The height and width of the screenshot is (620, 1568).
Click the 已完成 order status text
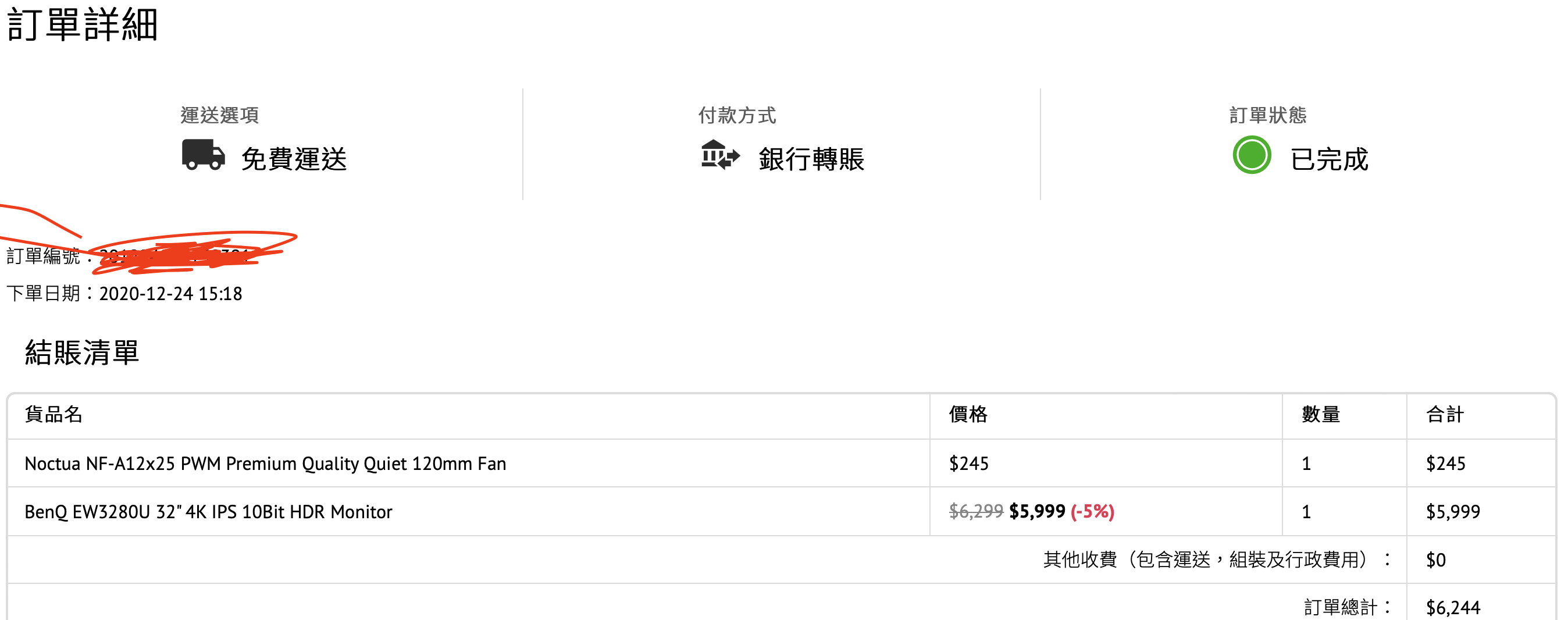click(1329, 159)
